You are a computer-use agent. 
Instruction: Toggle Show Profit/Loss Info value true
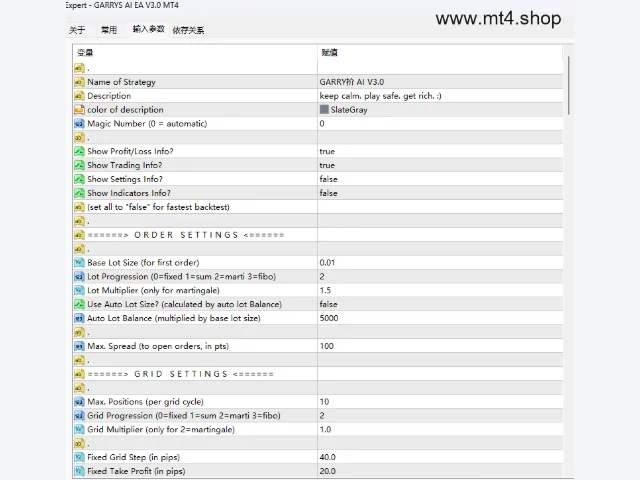[x=327, y=151]
